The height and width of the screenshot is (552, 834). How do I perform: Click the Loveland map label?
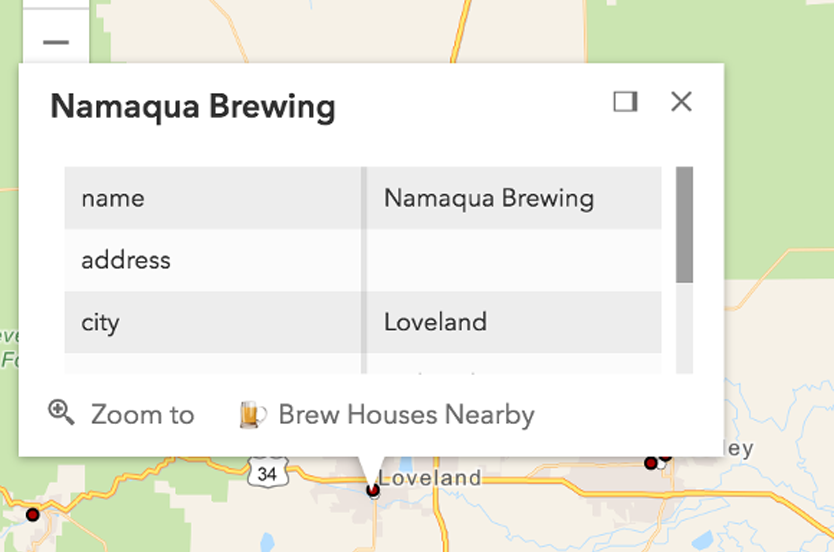(430, 478)
